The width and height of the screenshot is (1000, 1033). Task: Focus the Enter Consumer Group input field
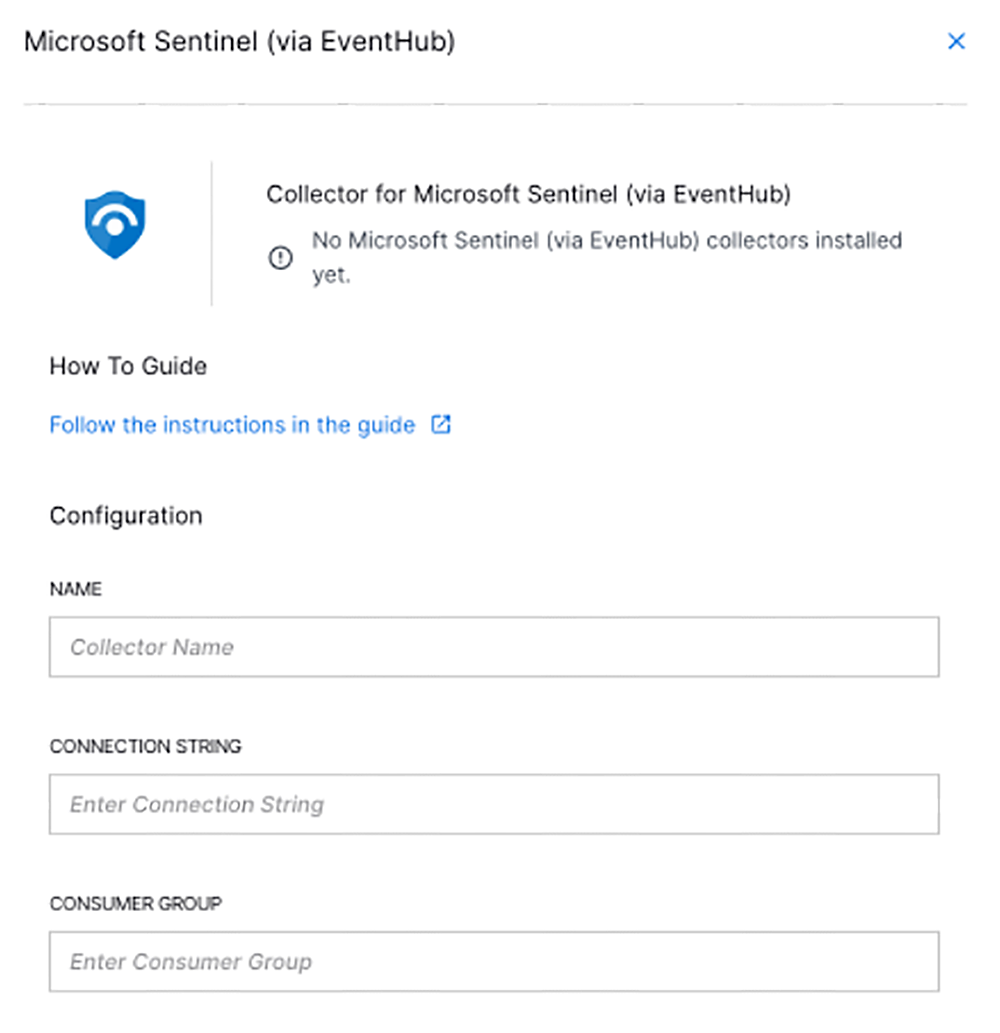click(494, 961)
